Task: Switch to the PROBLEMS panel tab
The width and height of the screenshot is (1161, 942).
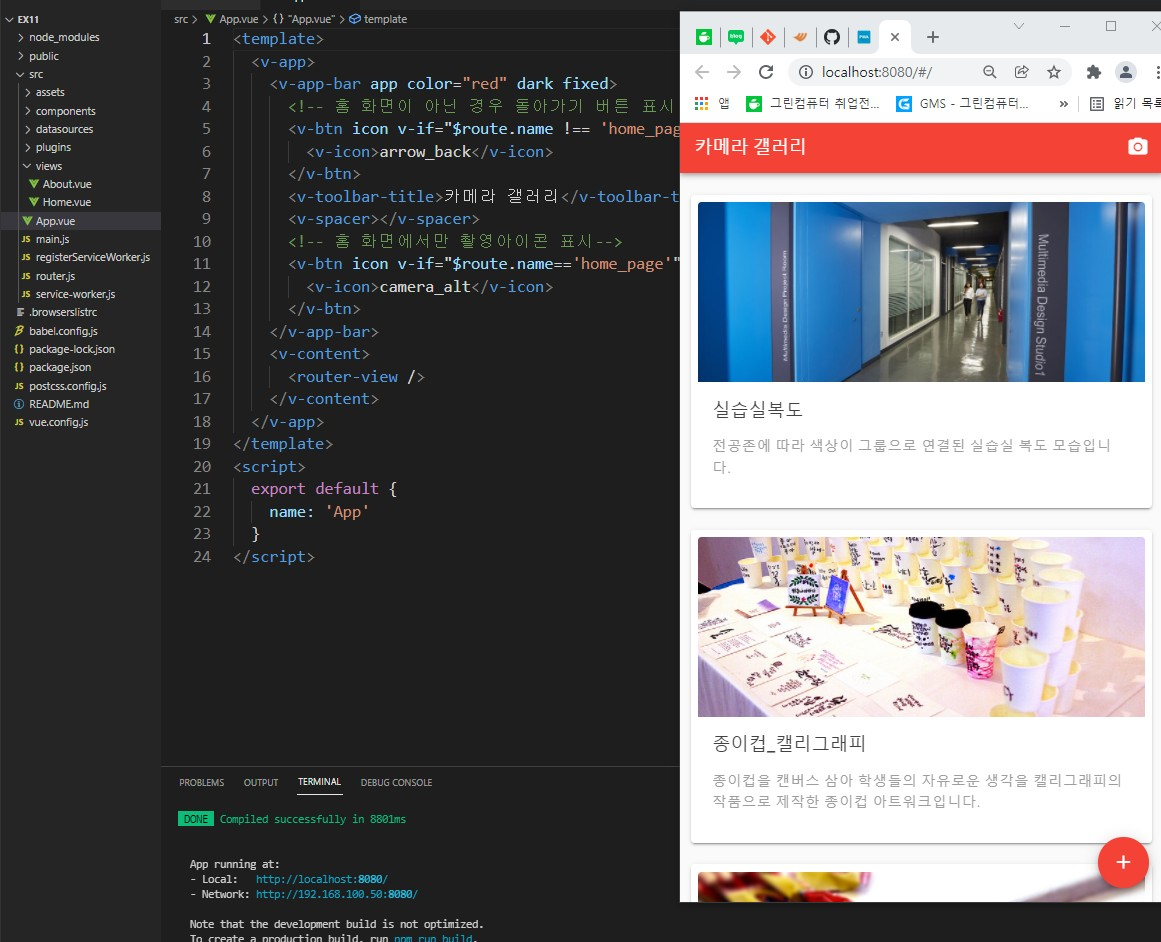Action: click(201, 782)
